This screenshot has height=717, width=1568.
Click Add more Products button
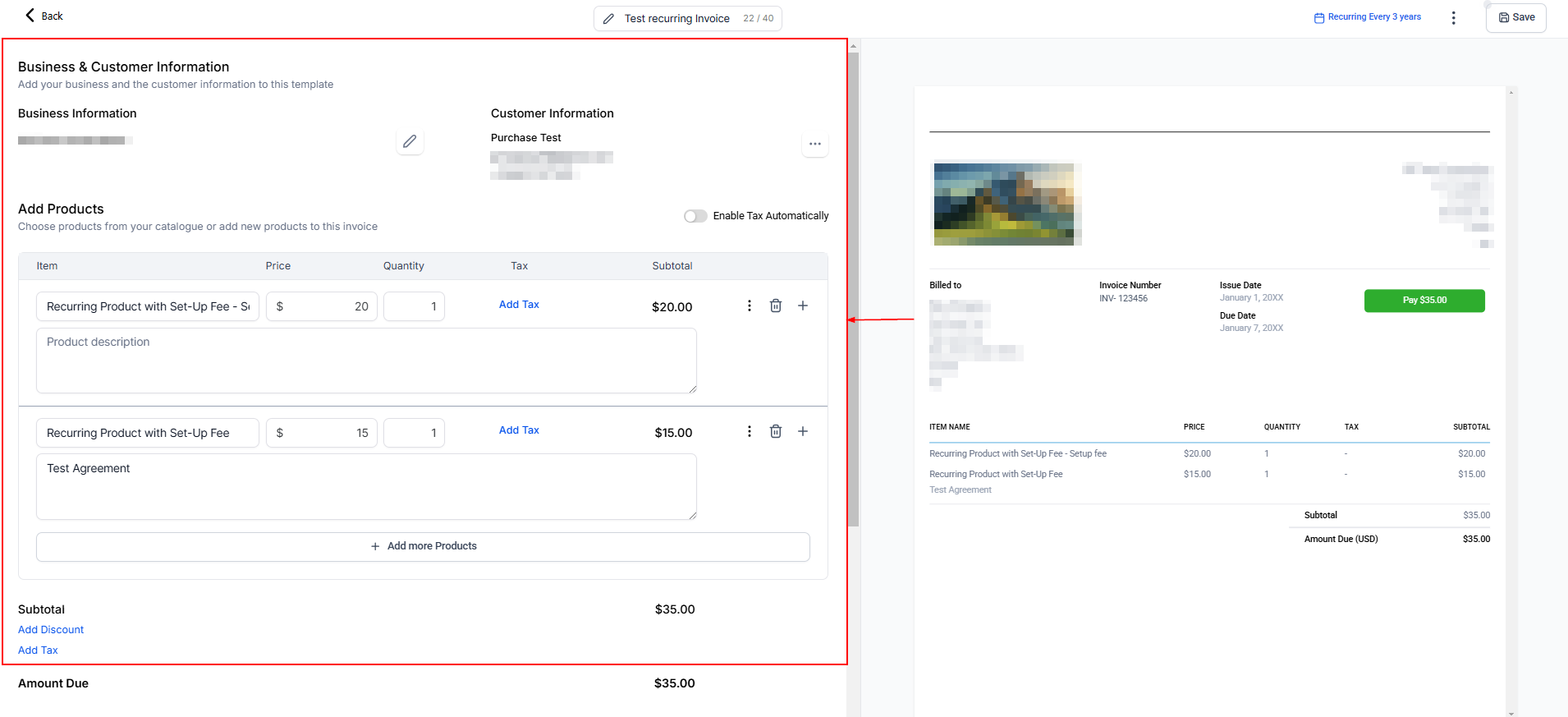click(x=423, y=547)
